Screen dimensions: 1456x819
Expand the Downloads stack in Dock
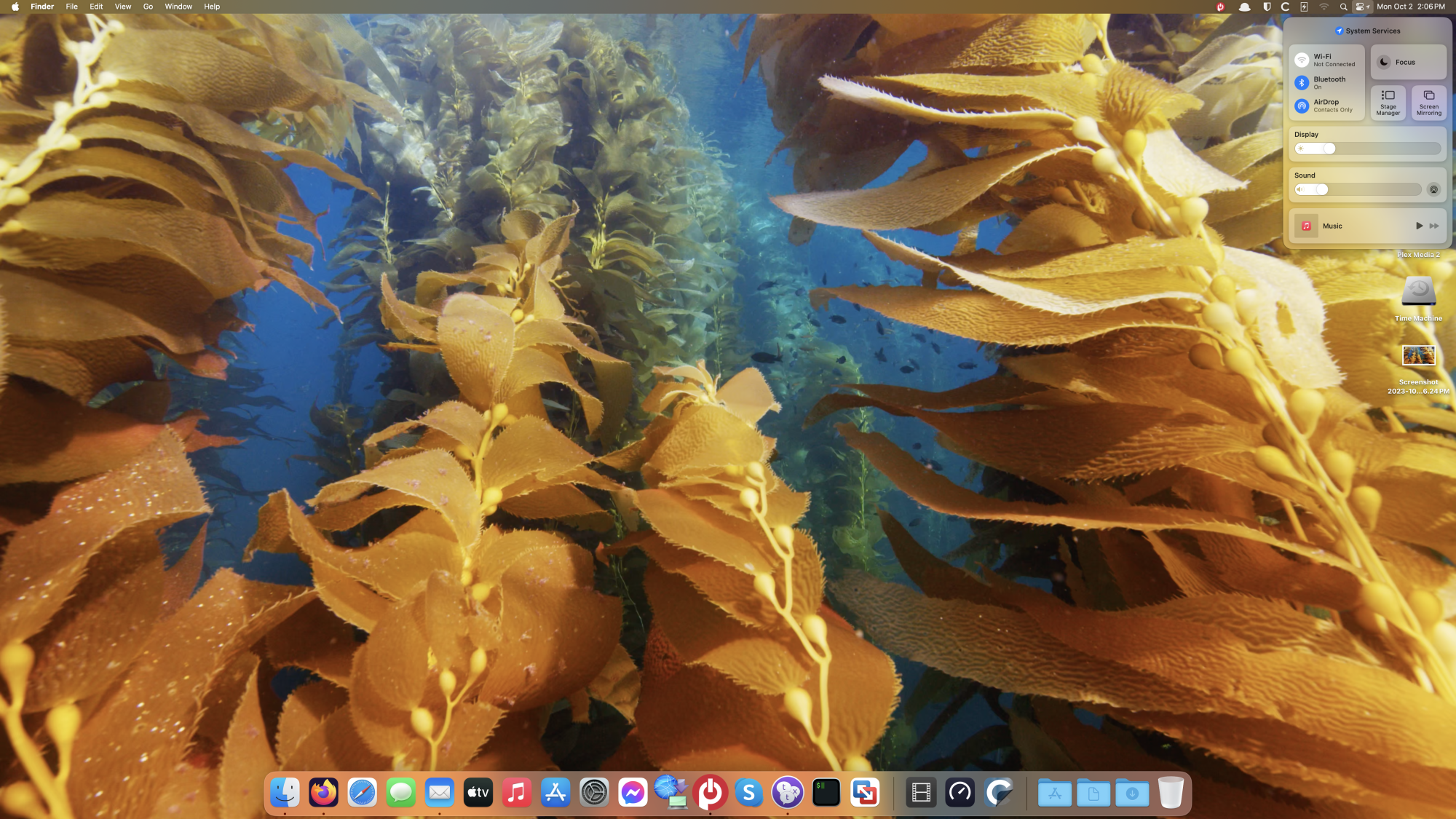[x=1132, y=793]
